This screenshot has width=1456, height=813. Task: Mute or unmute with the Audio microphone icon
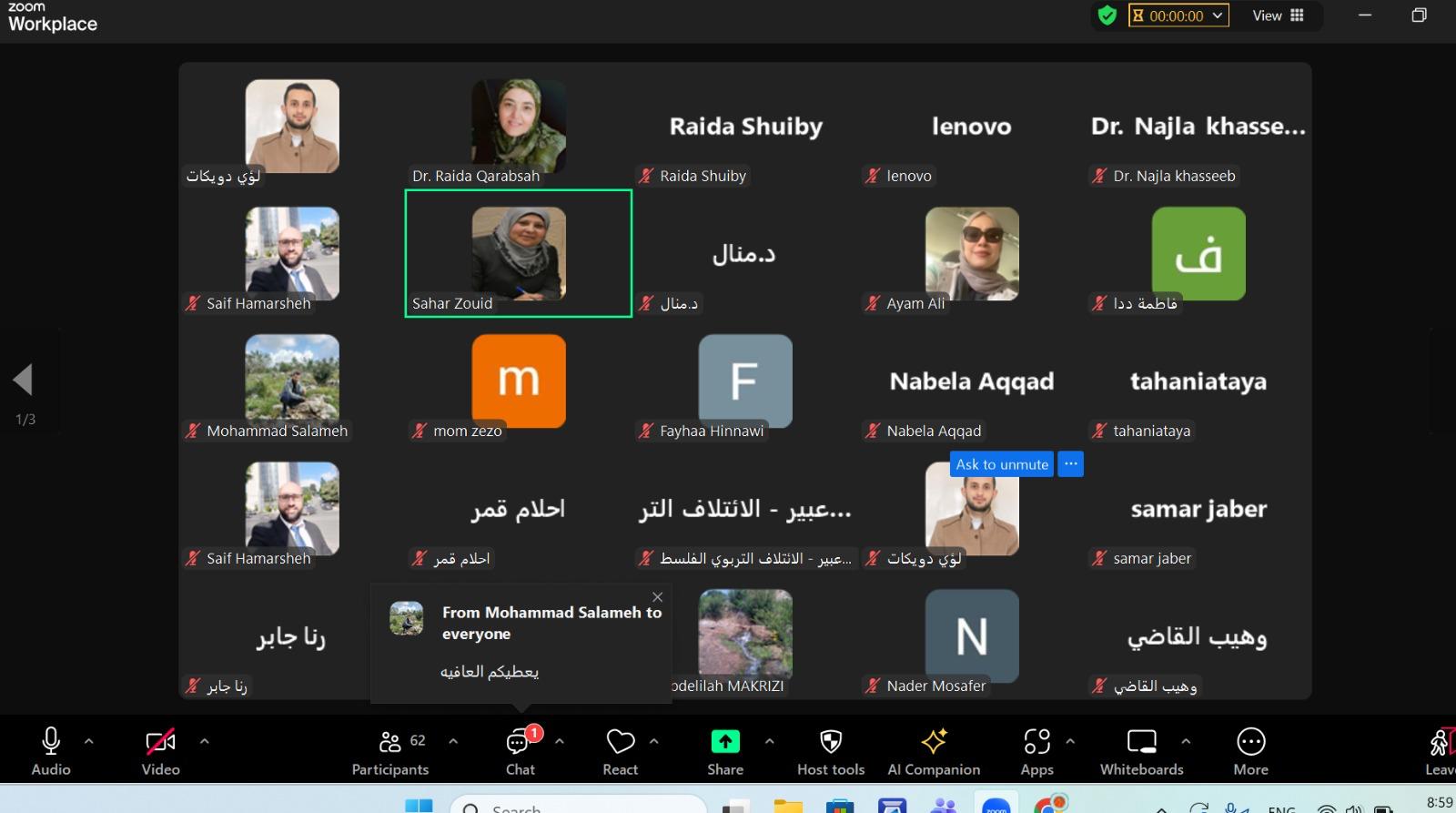[x=51, y=742]
